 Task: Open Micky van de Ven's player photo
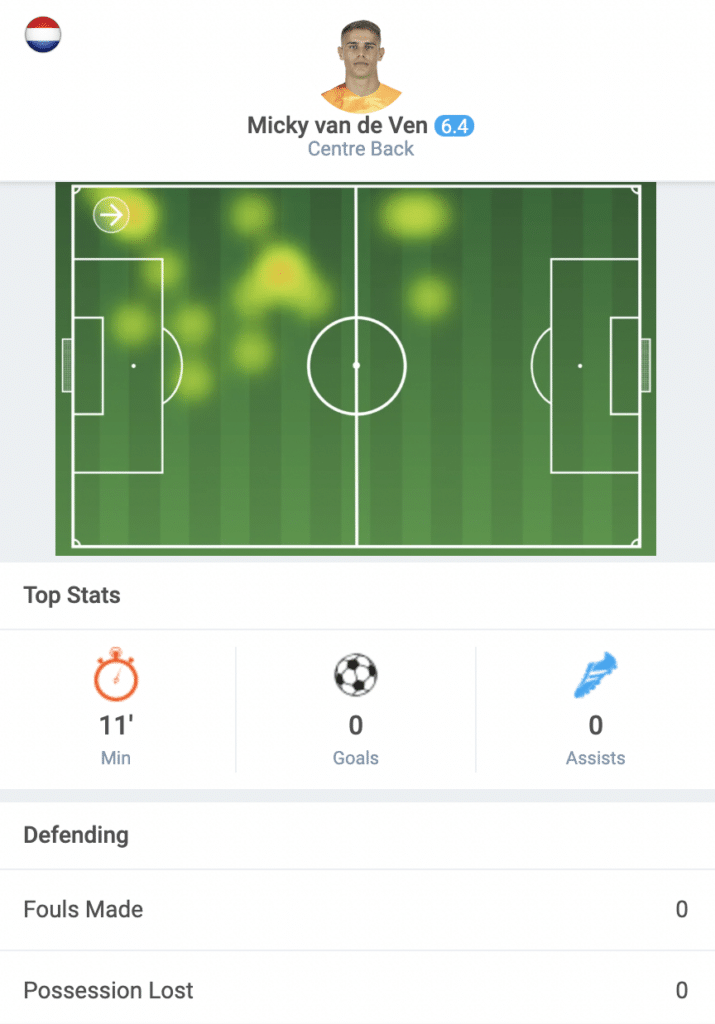361,66
